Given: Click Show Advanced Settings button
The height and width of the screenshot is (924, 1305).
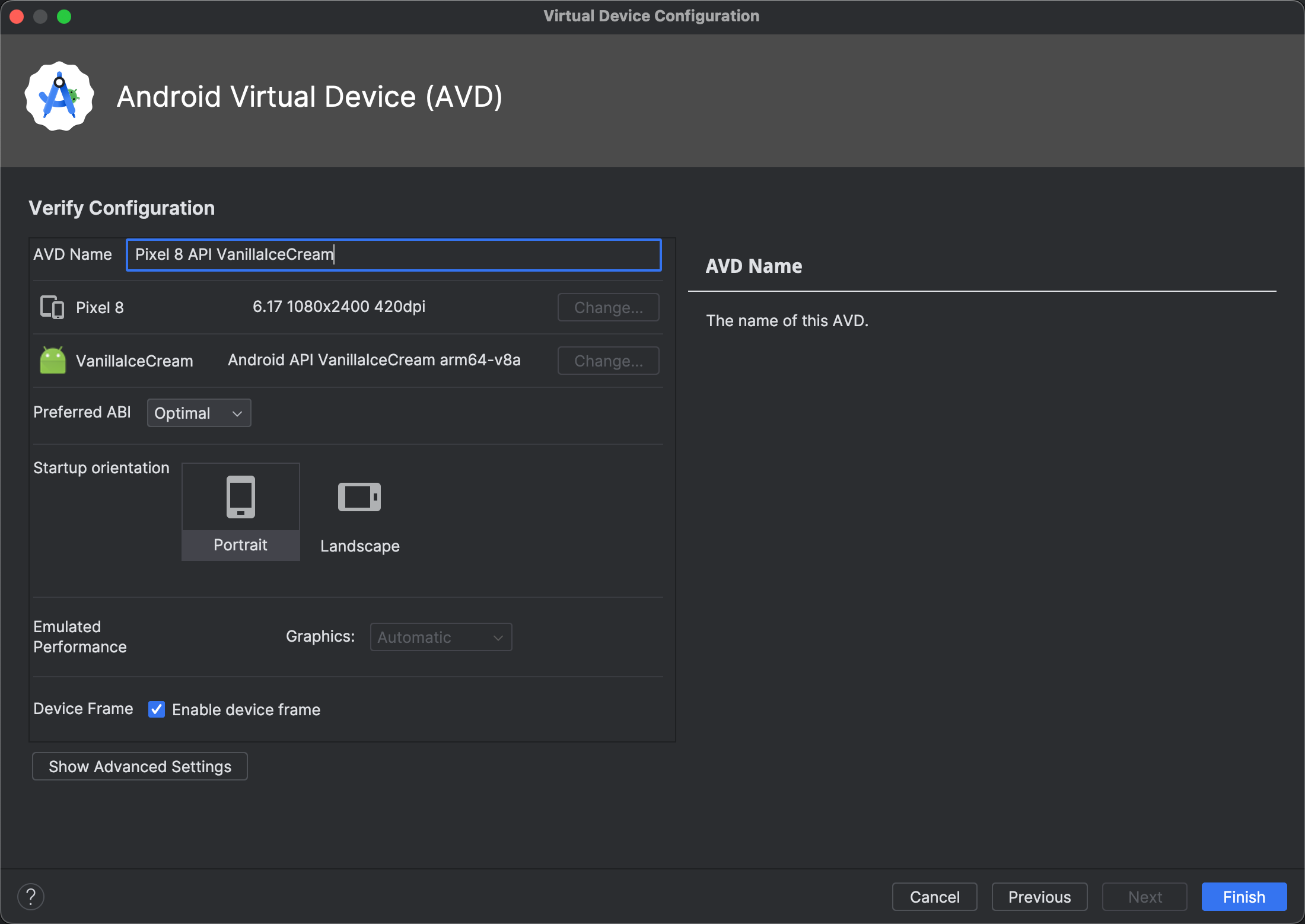Looking at the screenshot, I should tap(140, 766).
